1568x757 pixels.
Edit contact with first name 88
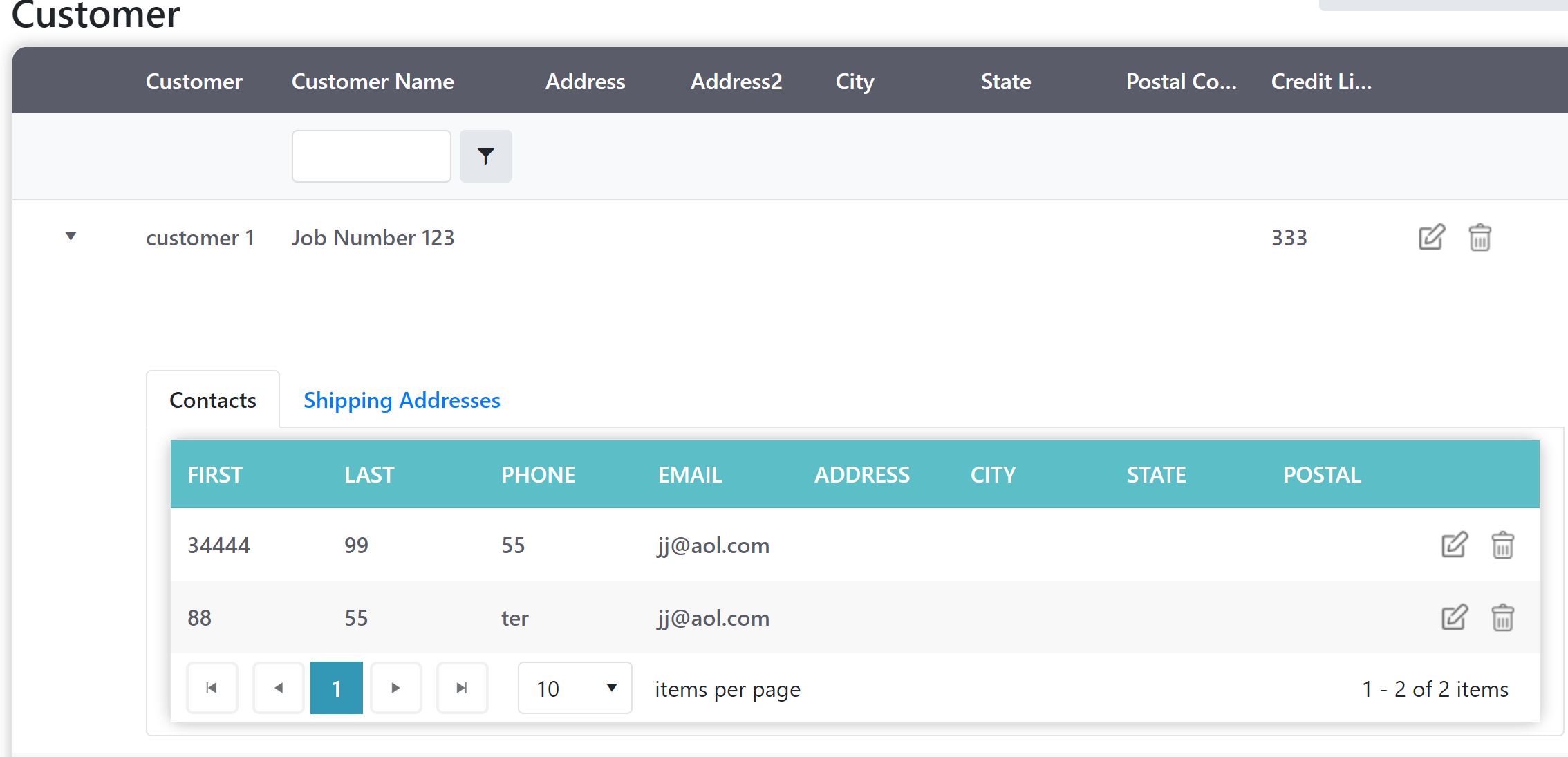pyautogui.click(x=1454, y=617)
